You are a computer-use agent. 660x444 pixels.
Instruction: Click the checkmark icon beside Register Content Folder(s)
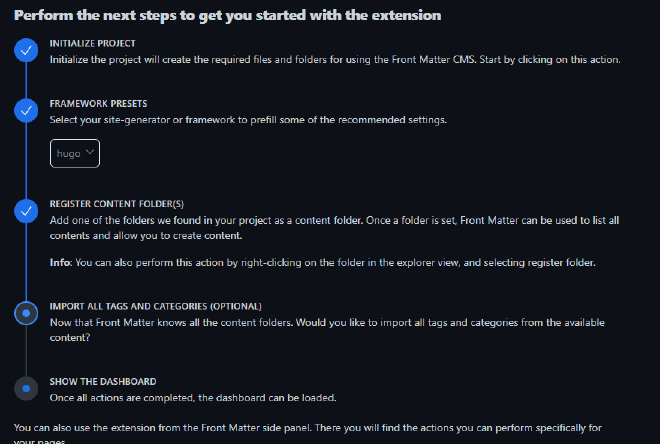[x=27, y=210]
